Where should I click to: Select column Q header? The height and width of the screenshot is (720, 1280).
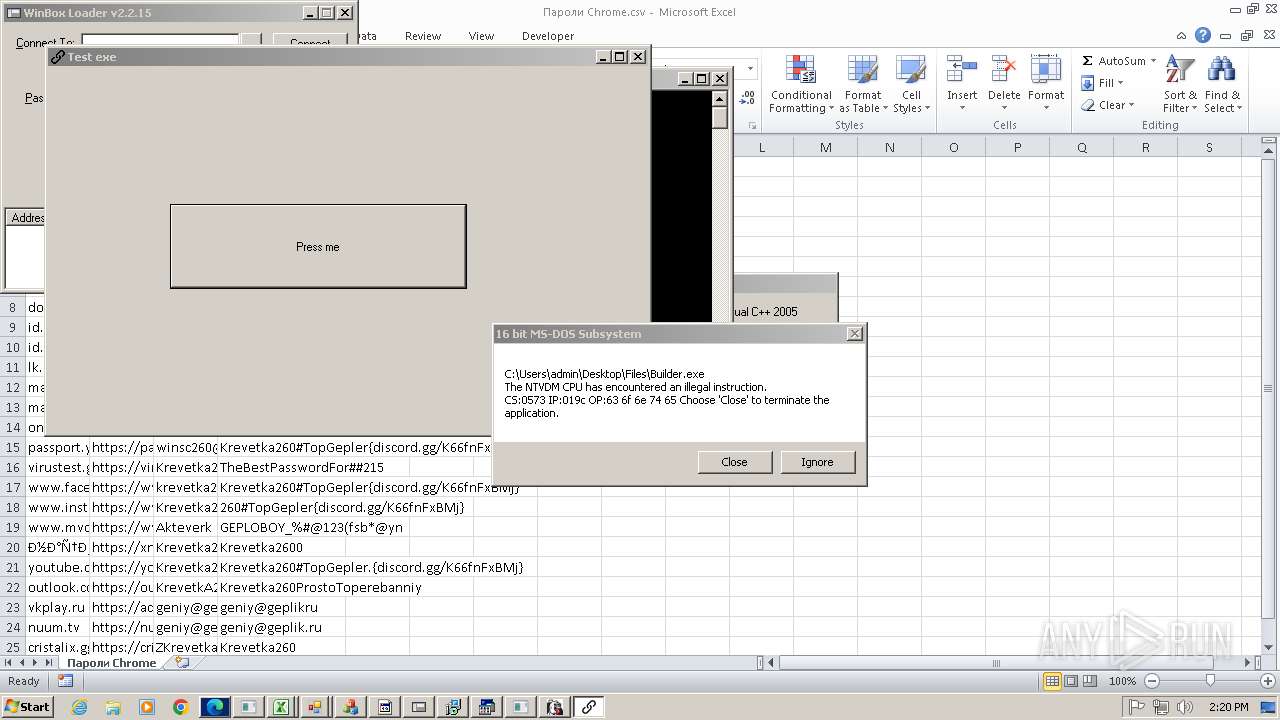pos(1081,148)
